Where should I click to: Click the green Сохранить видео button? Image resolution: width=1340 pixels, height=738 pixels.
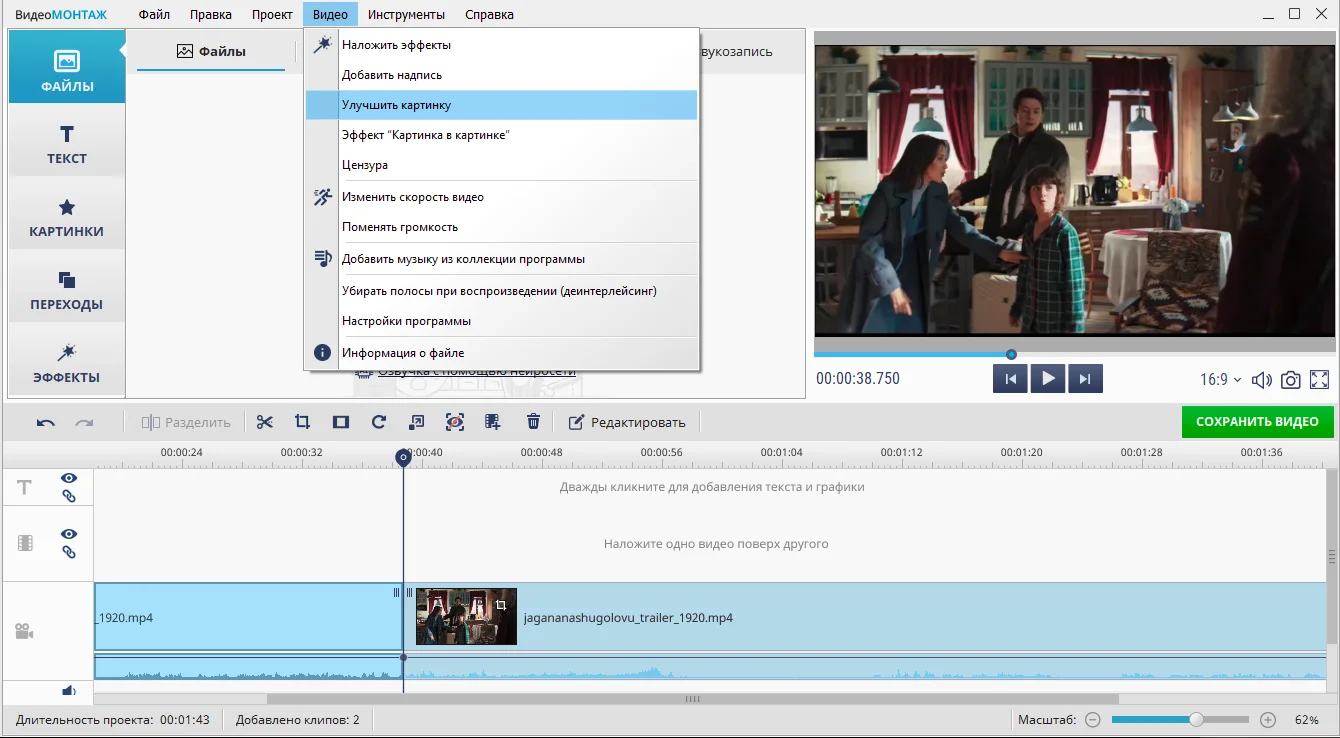pyautogui.click(x=1257, y=422)
